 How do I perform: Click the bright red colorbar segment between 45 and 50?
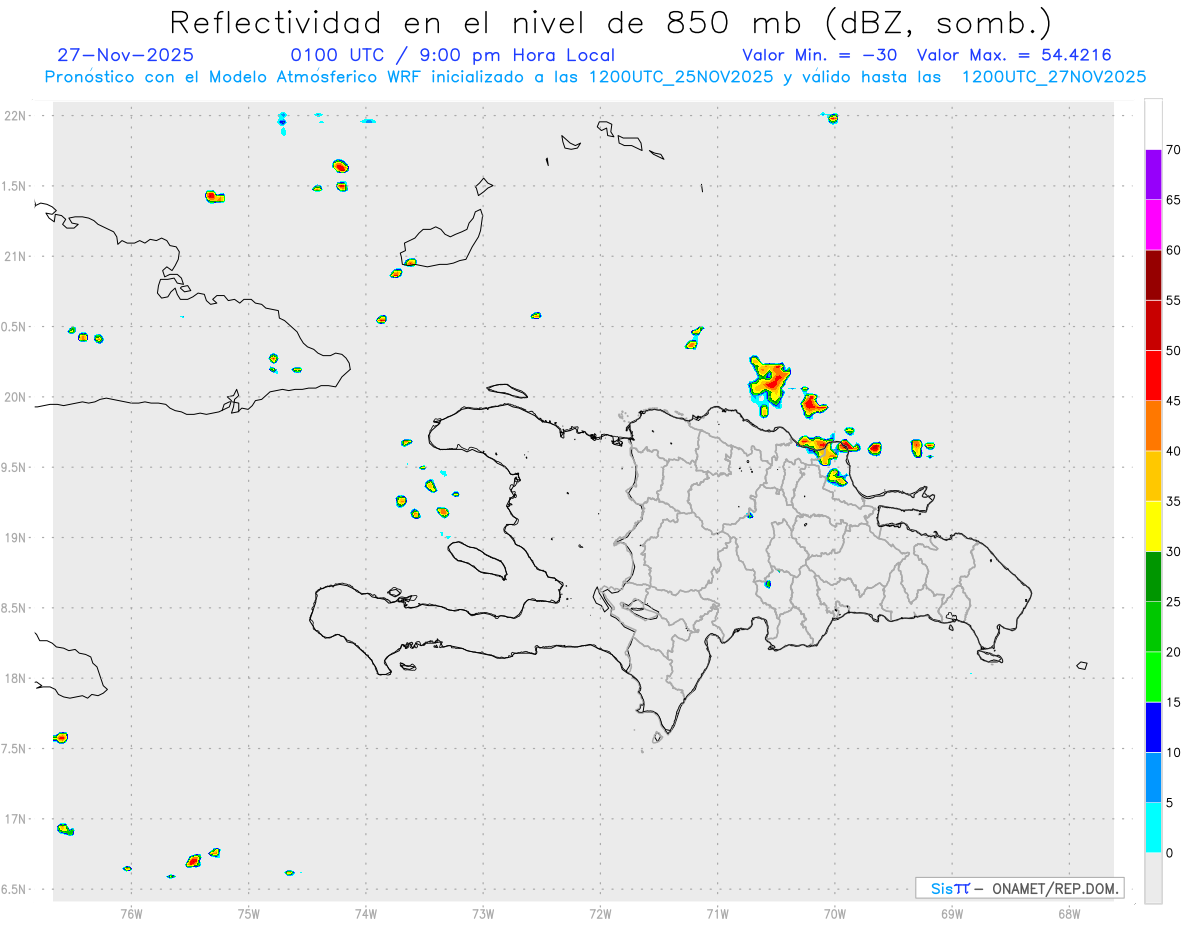click(1153, 376)
